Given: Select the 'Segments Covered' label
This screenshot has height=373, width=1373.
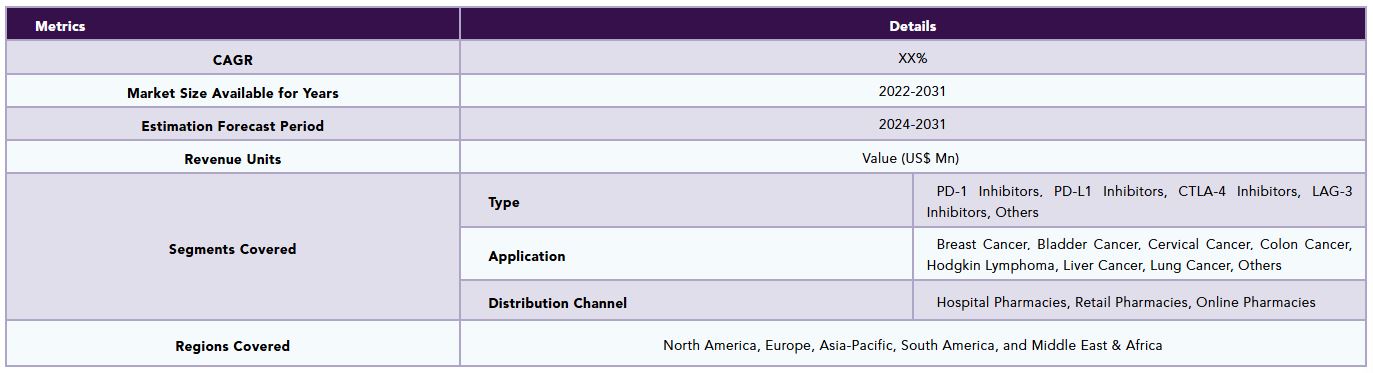Looking at the screenshot, I should (x=233, y=248).
